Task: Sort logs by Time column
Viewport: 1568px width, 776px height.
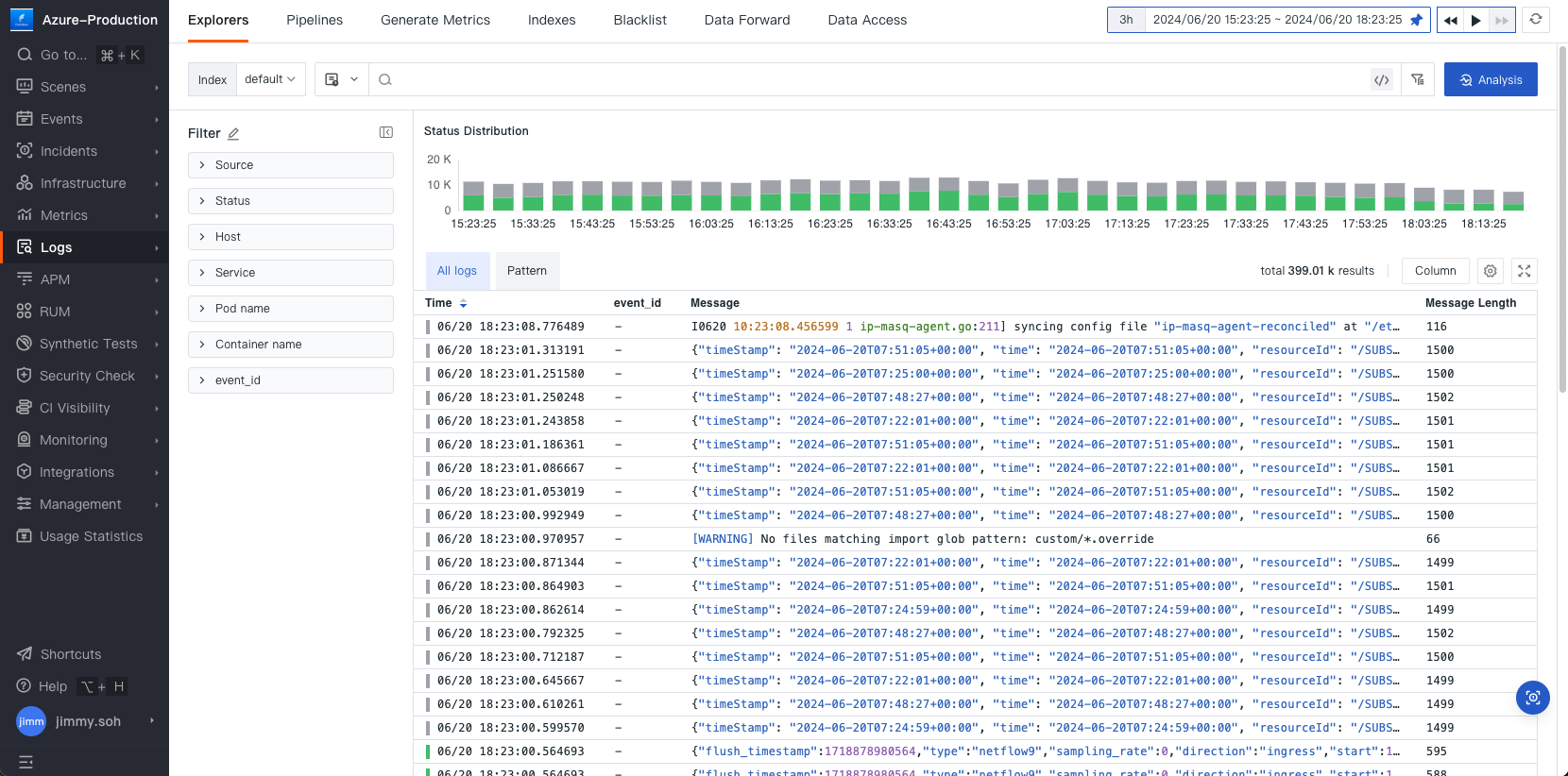Action: pos(446,303)
